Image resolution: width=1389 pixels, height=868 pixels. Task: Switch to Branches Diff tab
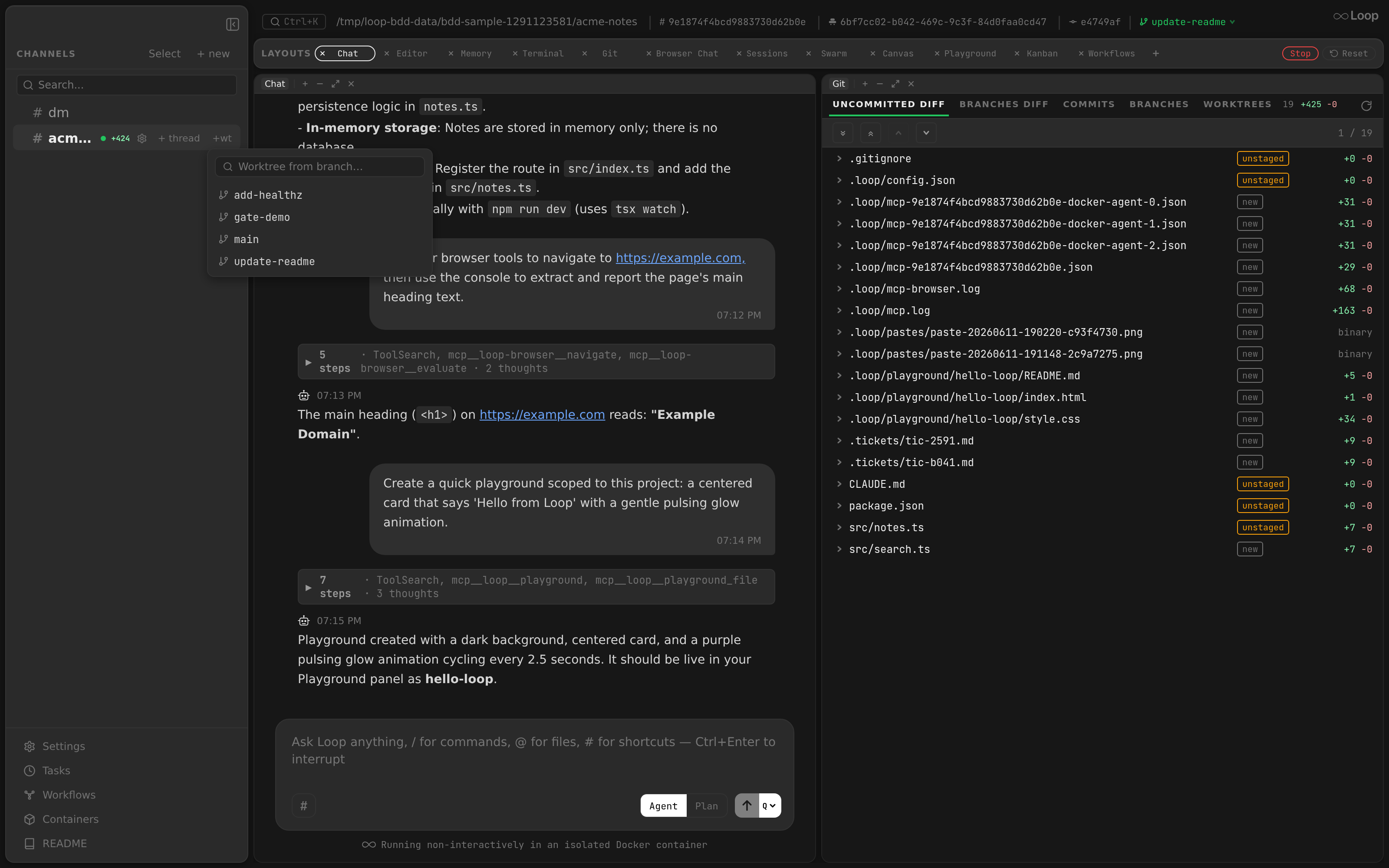click(x=1003, y=105)
